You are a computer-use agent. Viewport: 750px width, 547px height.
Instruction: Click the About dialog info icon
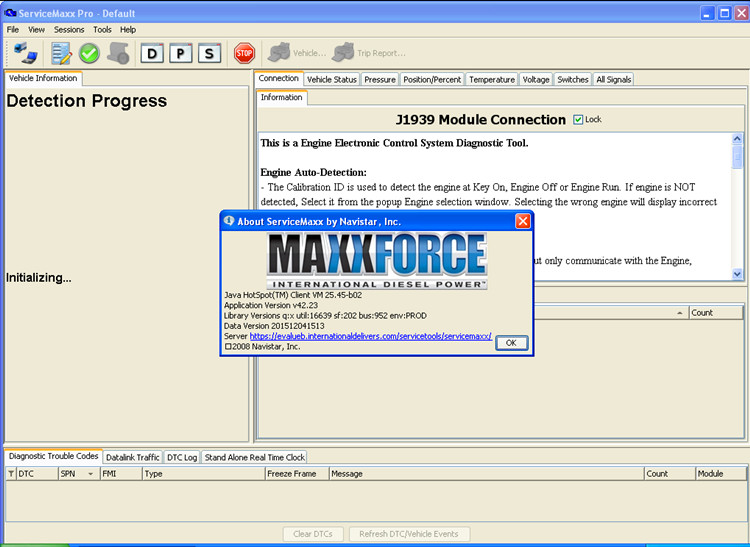[x=229, y=221]
